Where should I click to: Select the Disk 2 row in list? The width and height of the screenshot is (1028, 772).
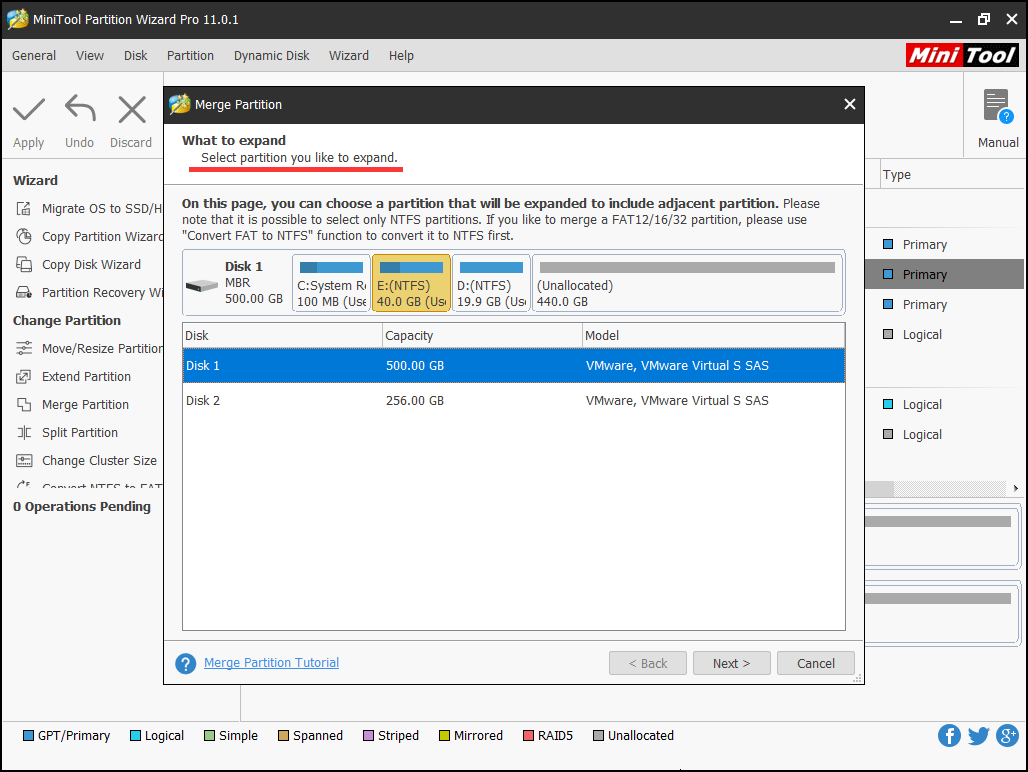pyautogui.click(x=514, y=400)
